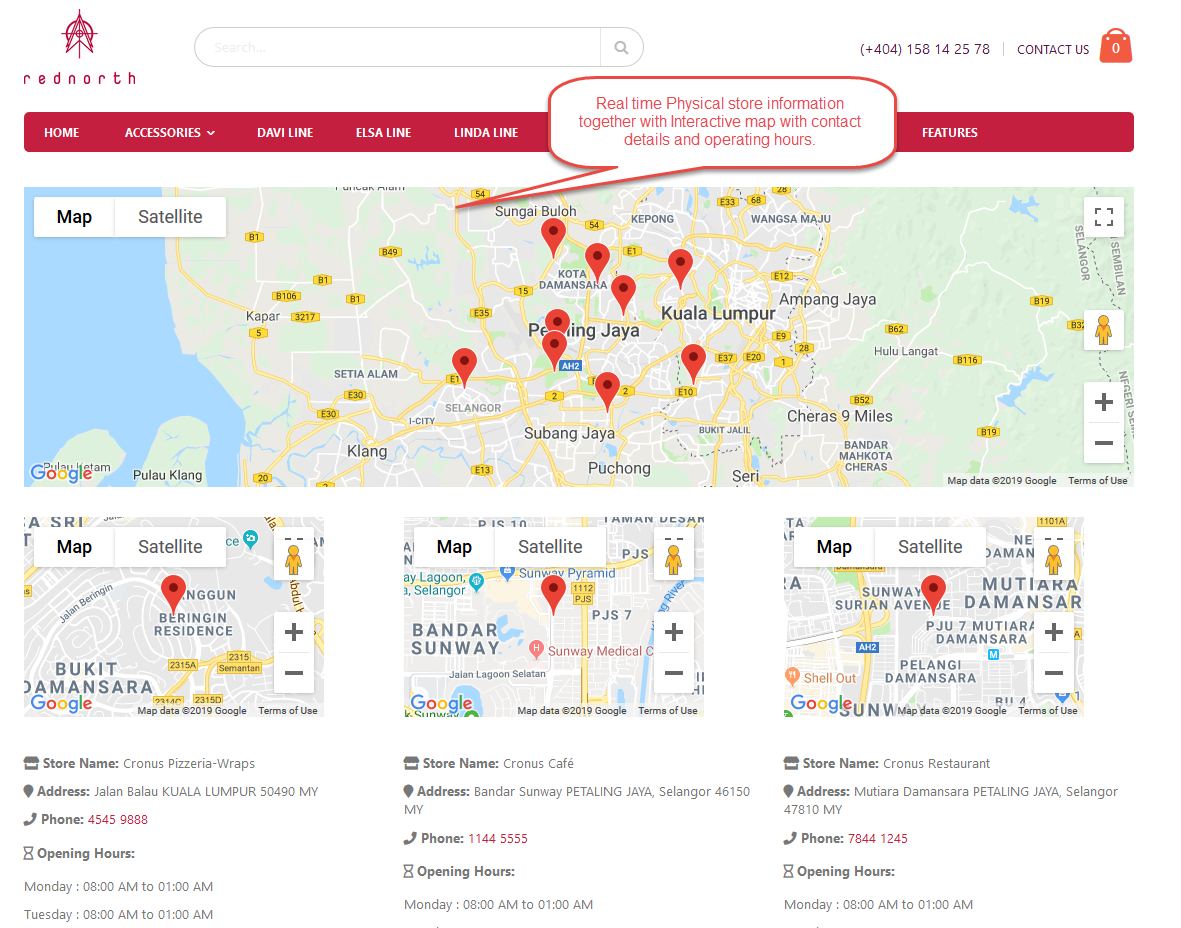Click the Google logo on main map

pos(61,472)
